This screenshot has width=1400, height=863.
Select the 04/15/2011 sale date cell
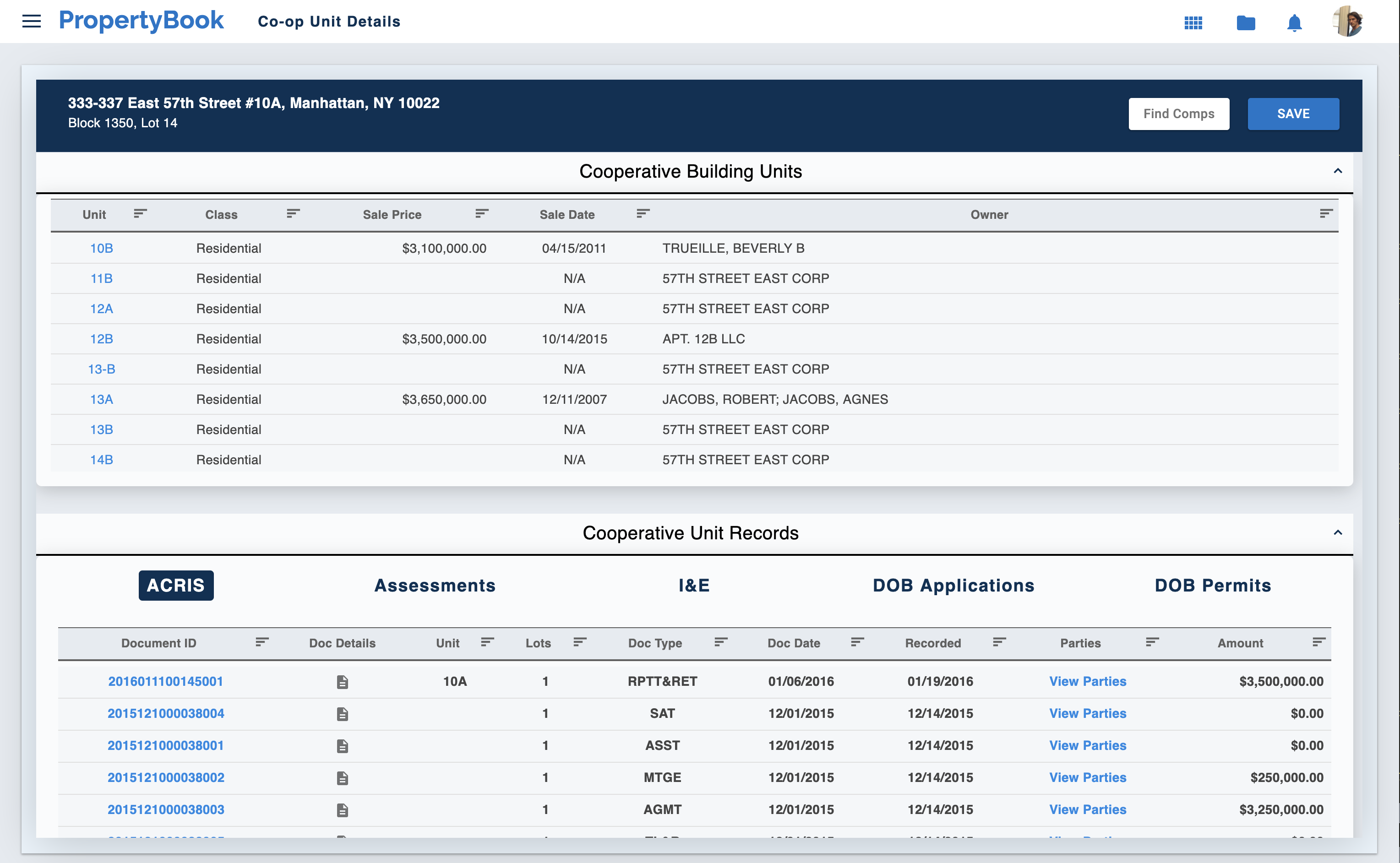click(574, 248)
